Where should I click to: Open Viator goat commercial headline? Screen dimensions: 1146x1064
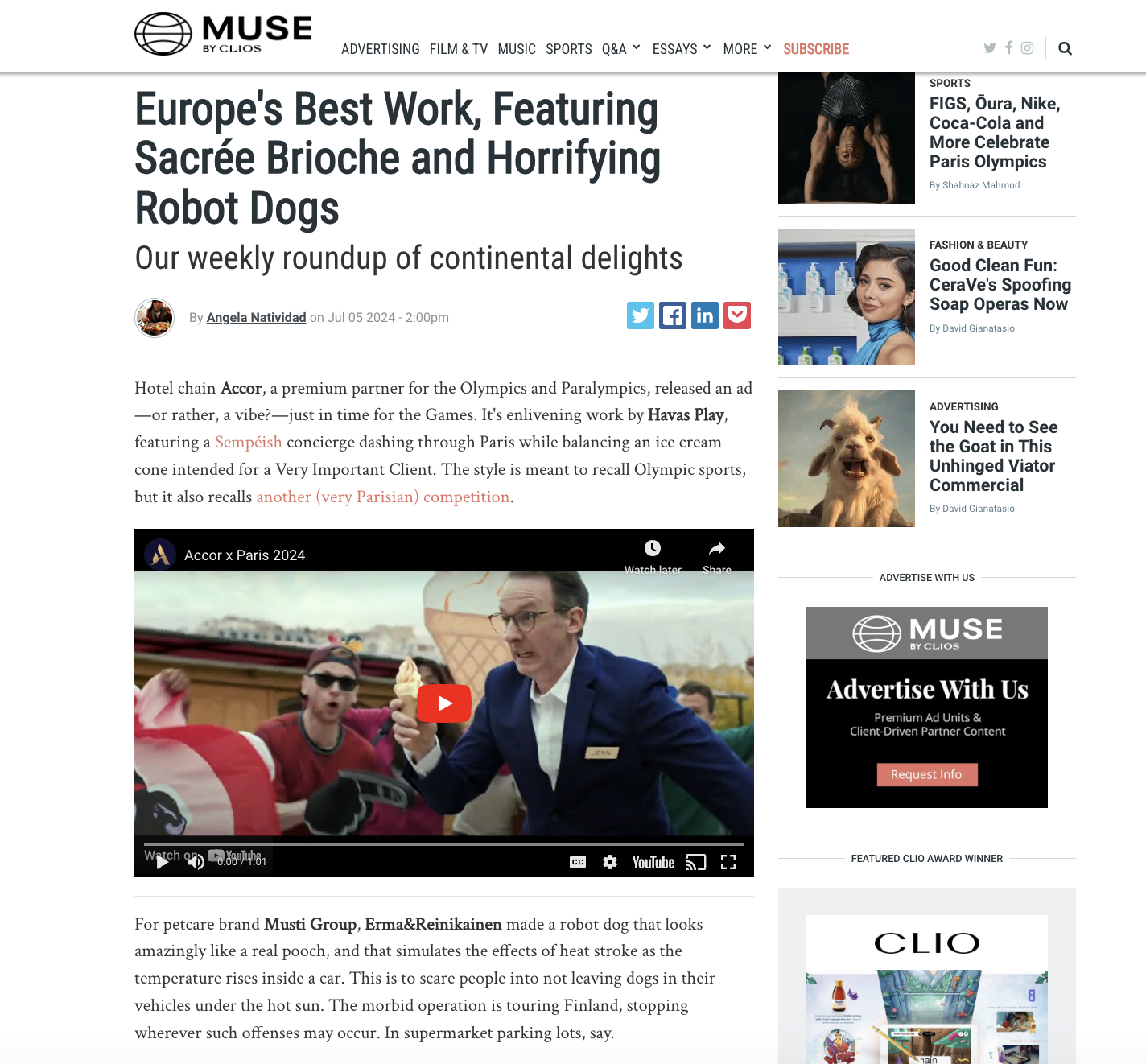(x=994, y=456)
